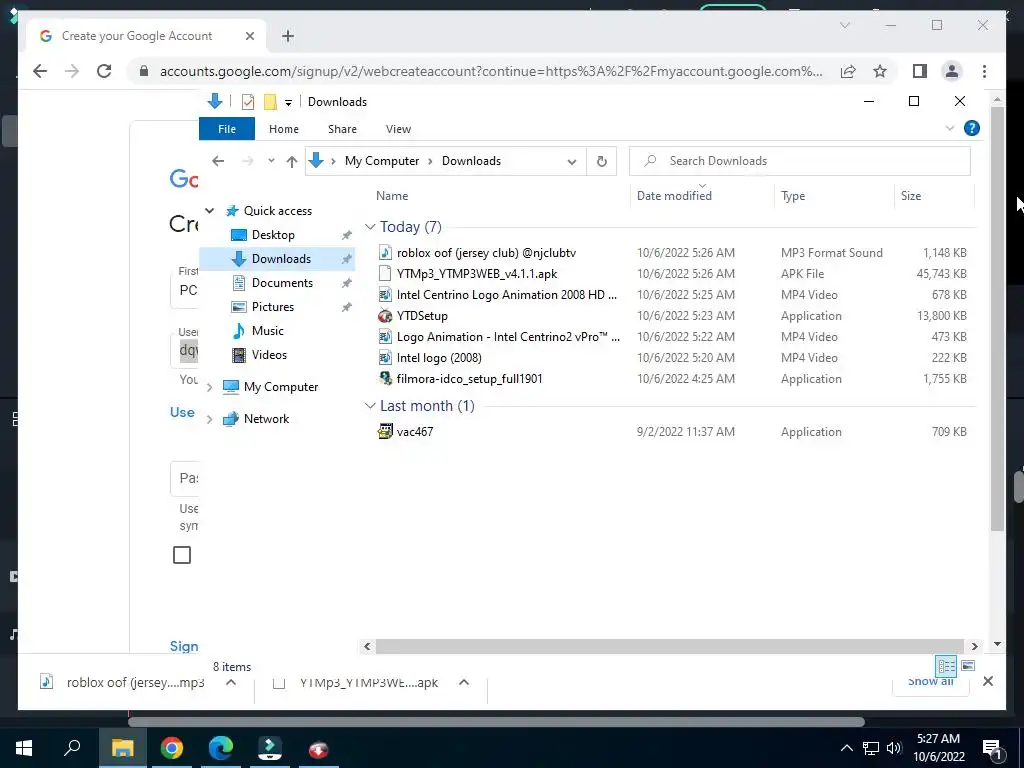This screenshot has width=1024, height=768.
Task: Share this page from the Chrome address bar
Action: coord(848,71)
